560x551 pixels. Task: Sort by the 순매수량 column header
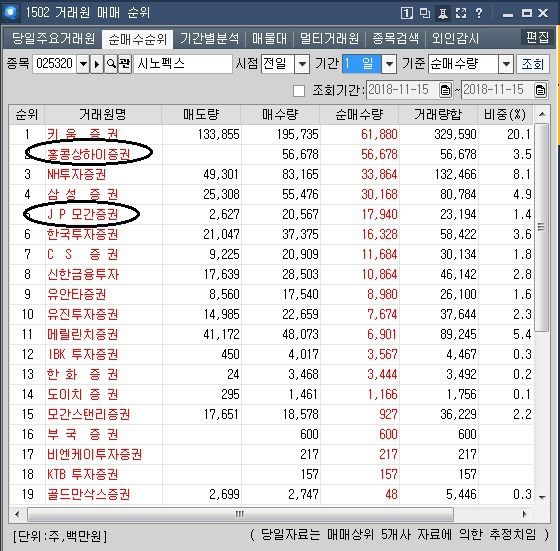click(x=359, y=115)
